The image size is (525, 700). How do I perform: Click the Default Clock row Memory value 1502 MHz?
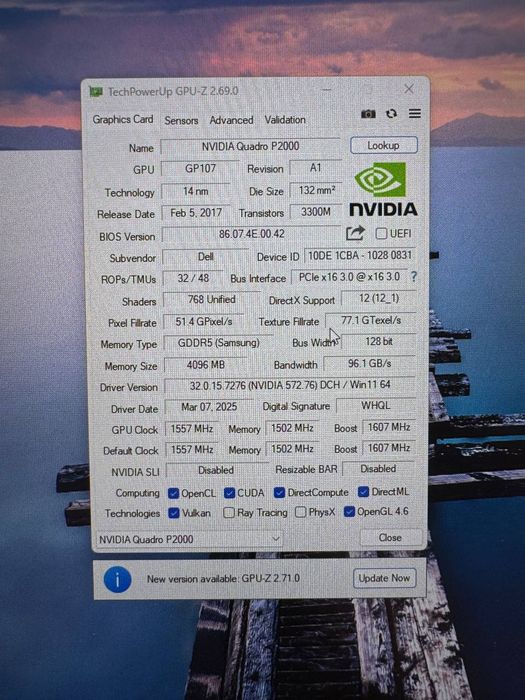[292, 449]
